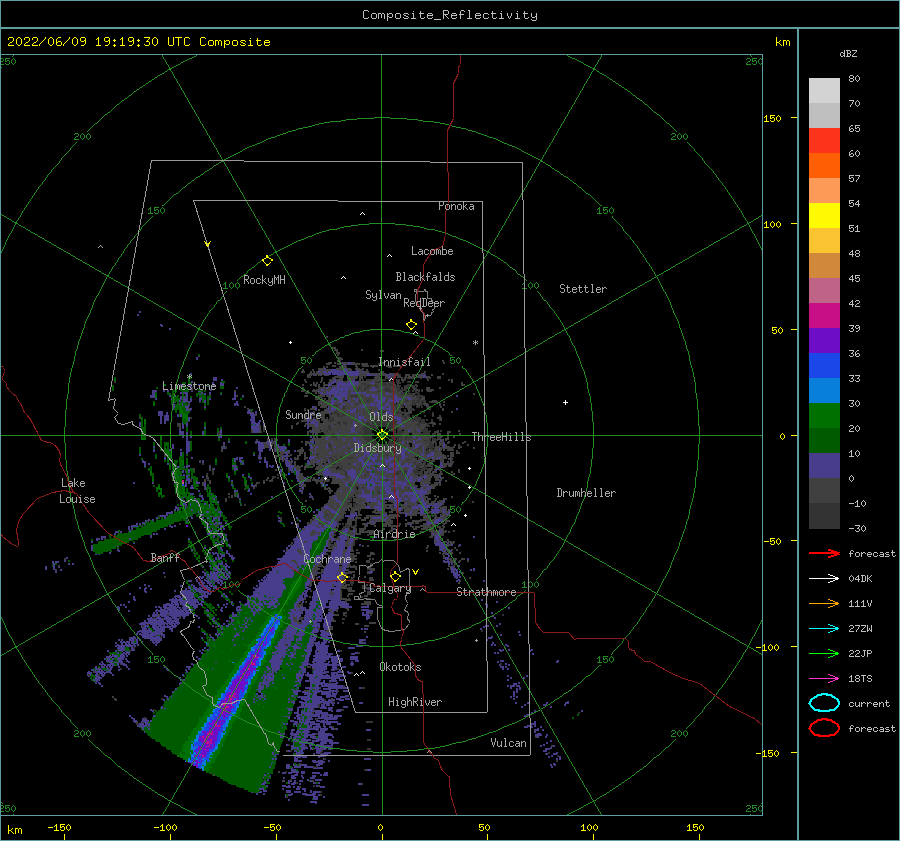The width and height of the screenshot is (900, 841).
Task: Click the Banff town label
Action: tap(165, 557)
